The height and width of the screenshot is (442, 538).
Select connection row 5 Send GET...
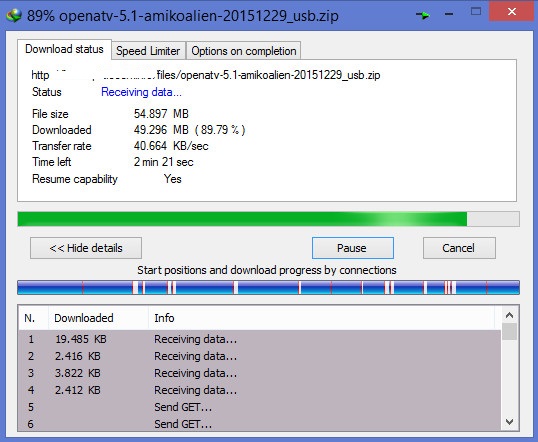[260, 407]
